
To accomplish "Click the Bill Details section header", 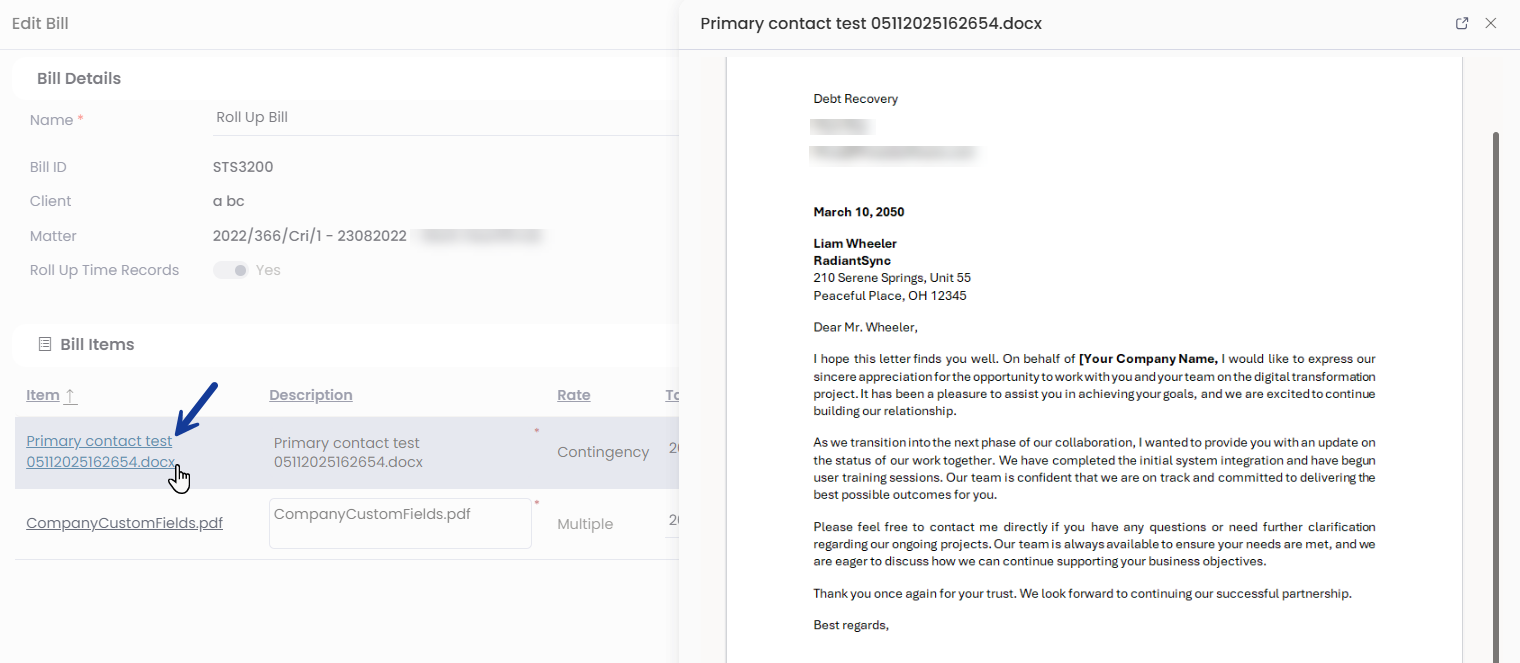I will [79, 78].
